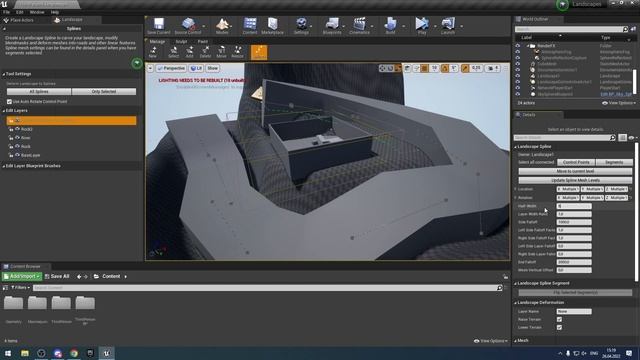Collapse the Landscape Spline details section

point(516,147)
